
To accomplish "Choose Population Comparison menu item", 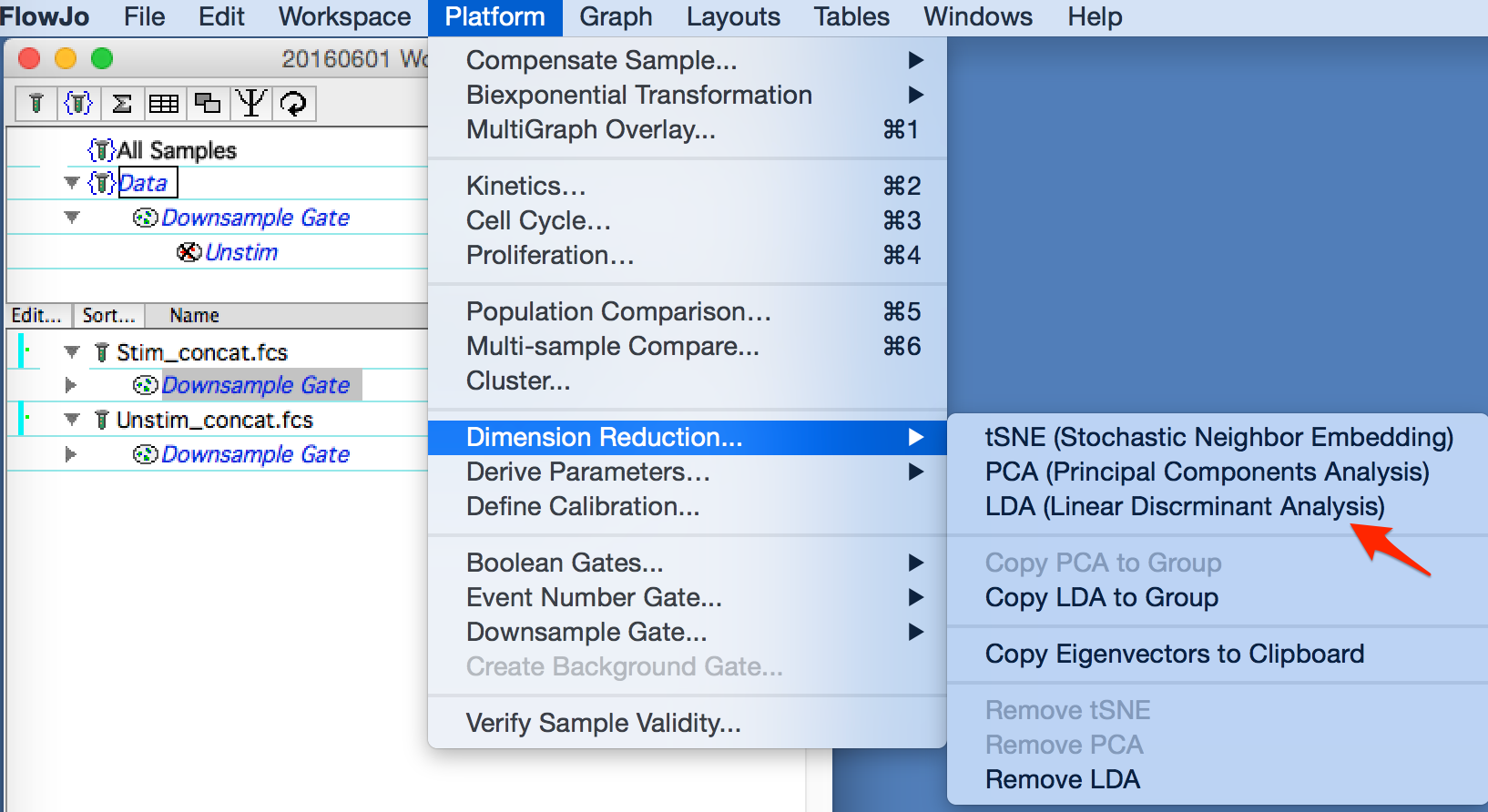I will pyautogui.click(x=688, y=311).
